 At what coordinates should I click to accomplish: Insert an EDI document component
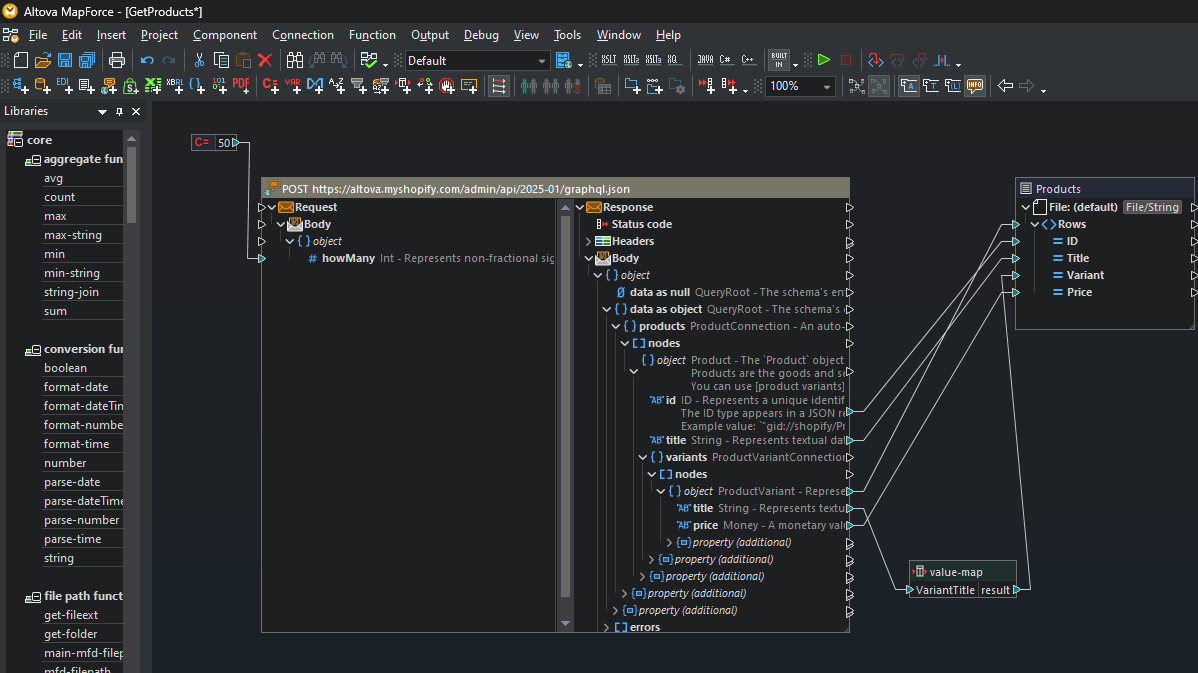coord(62,86)
